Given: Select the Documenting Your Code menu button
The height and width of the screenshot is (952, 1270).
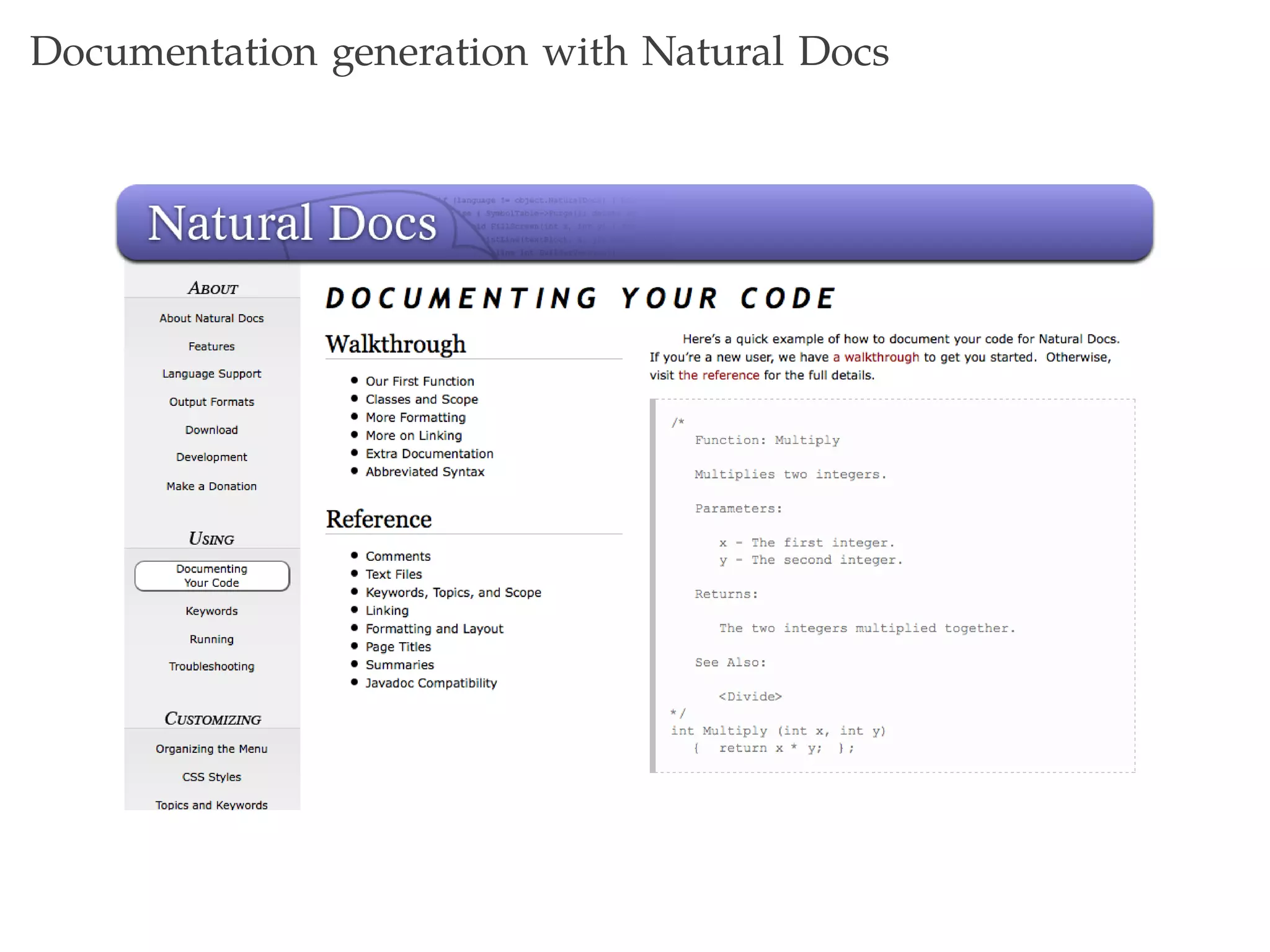Looking at the screenshot, I should [x=211, y=576].
